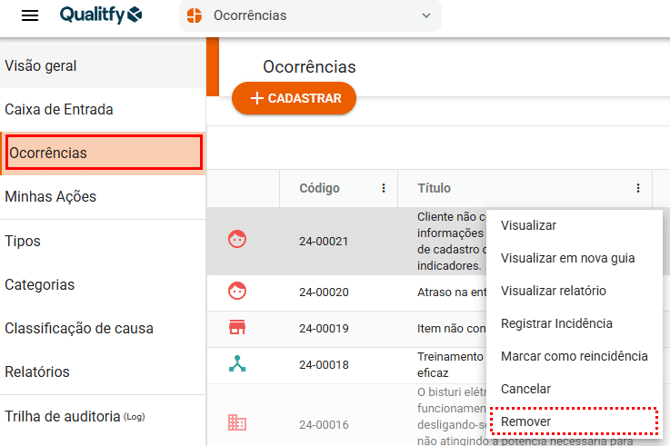Click the Qualityfy logo
The height and width of the screenshot is (446, 670).
pyautogui.click(x=101, y=15)
